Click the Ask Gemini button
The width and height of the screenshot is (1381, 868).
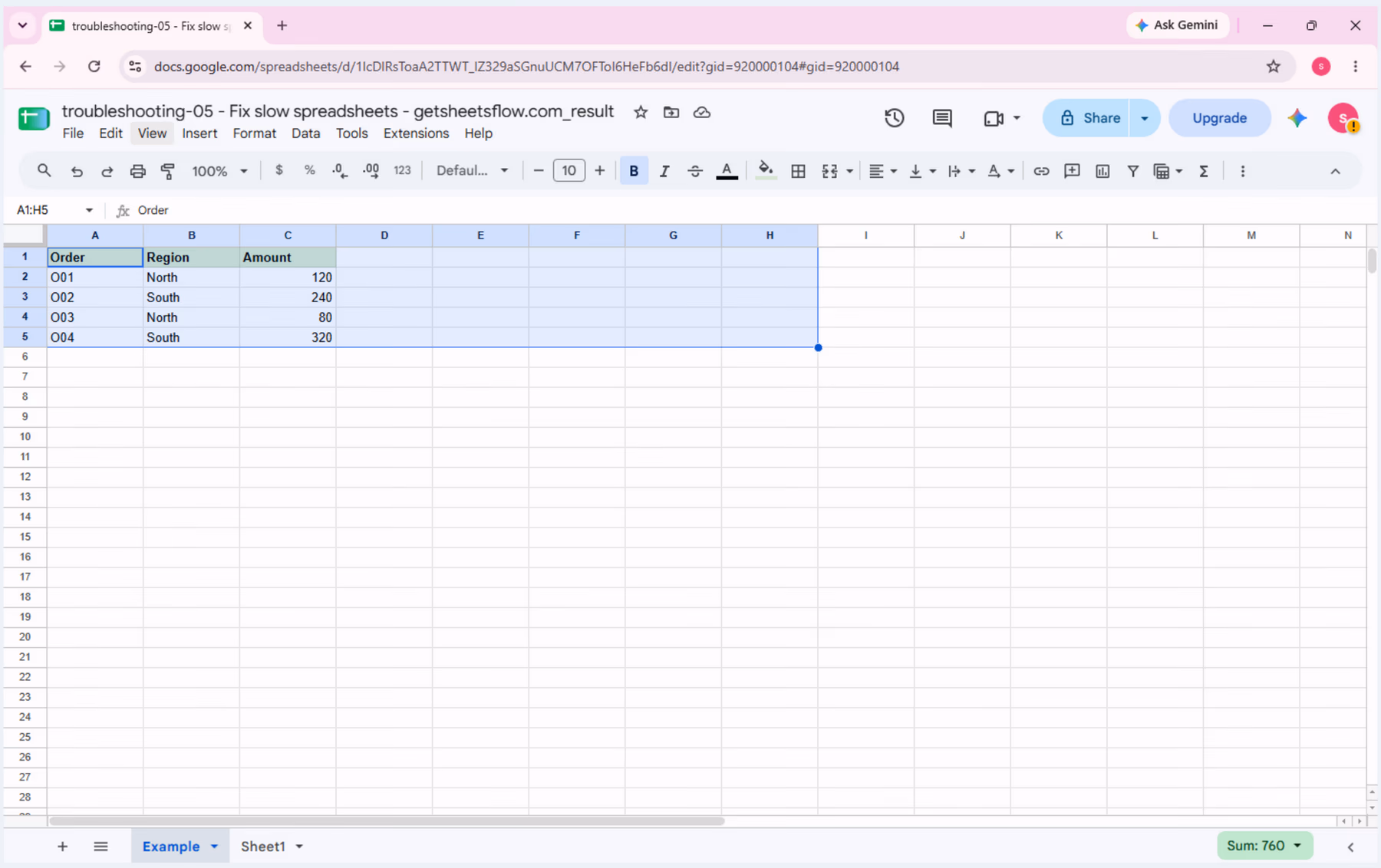[x=1177, y=25]
